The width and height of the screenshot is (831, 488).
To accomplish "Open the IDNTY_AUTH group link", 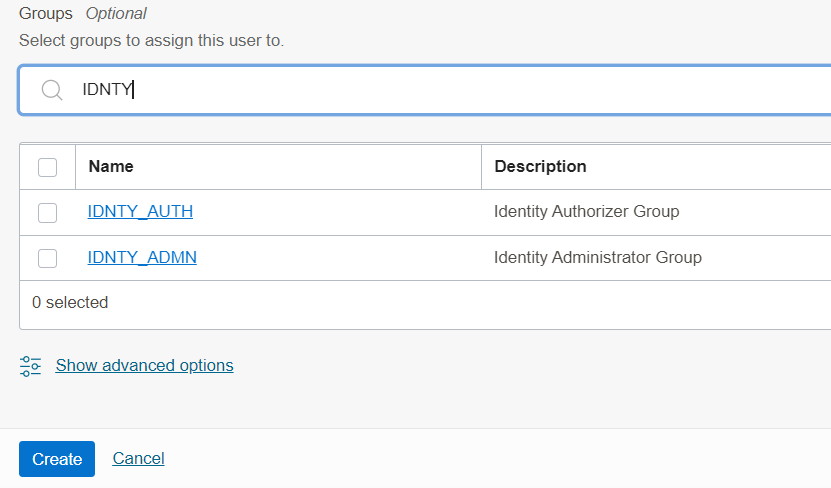I will (x=140, y=212).
